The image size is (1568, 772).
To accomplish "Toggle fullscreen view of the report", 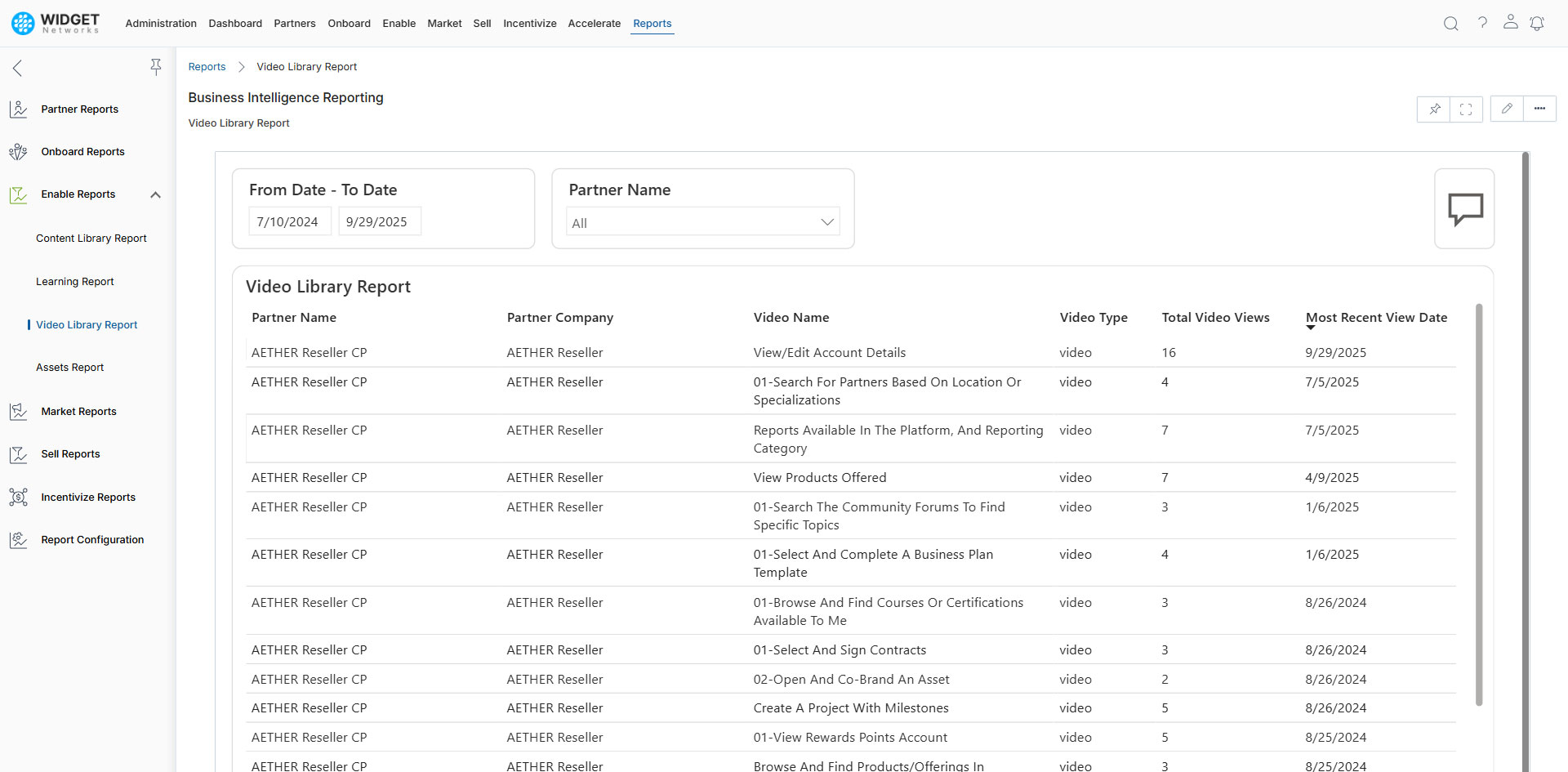I will (x=1466, y=109).
